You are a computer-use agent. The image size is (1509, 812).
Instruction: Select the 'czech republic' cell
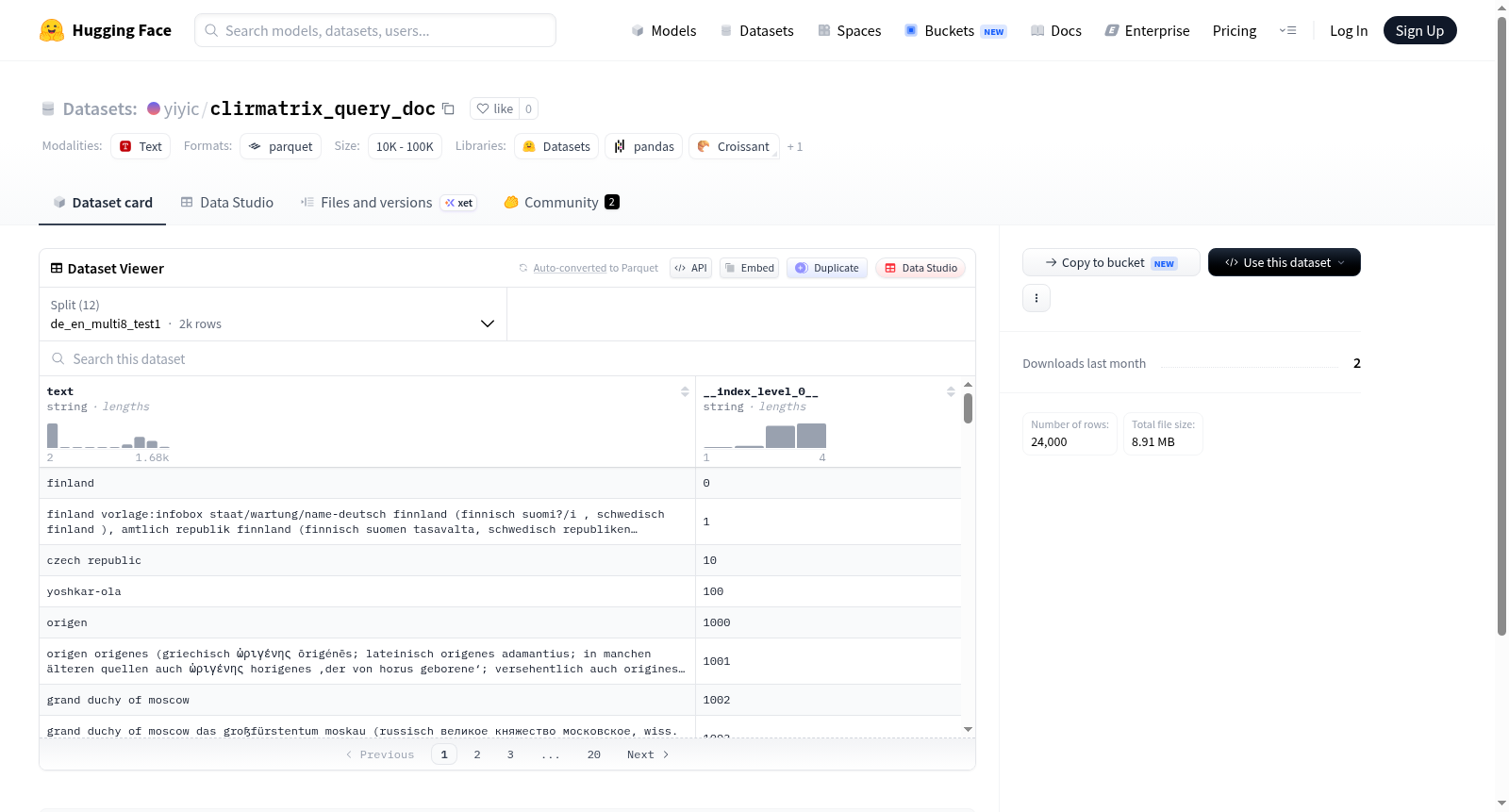pos(367,560)
